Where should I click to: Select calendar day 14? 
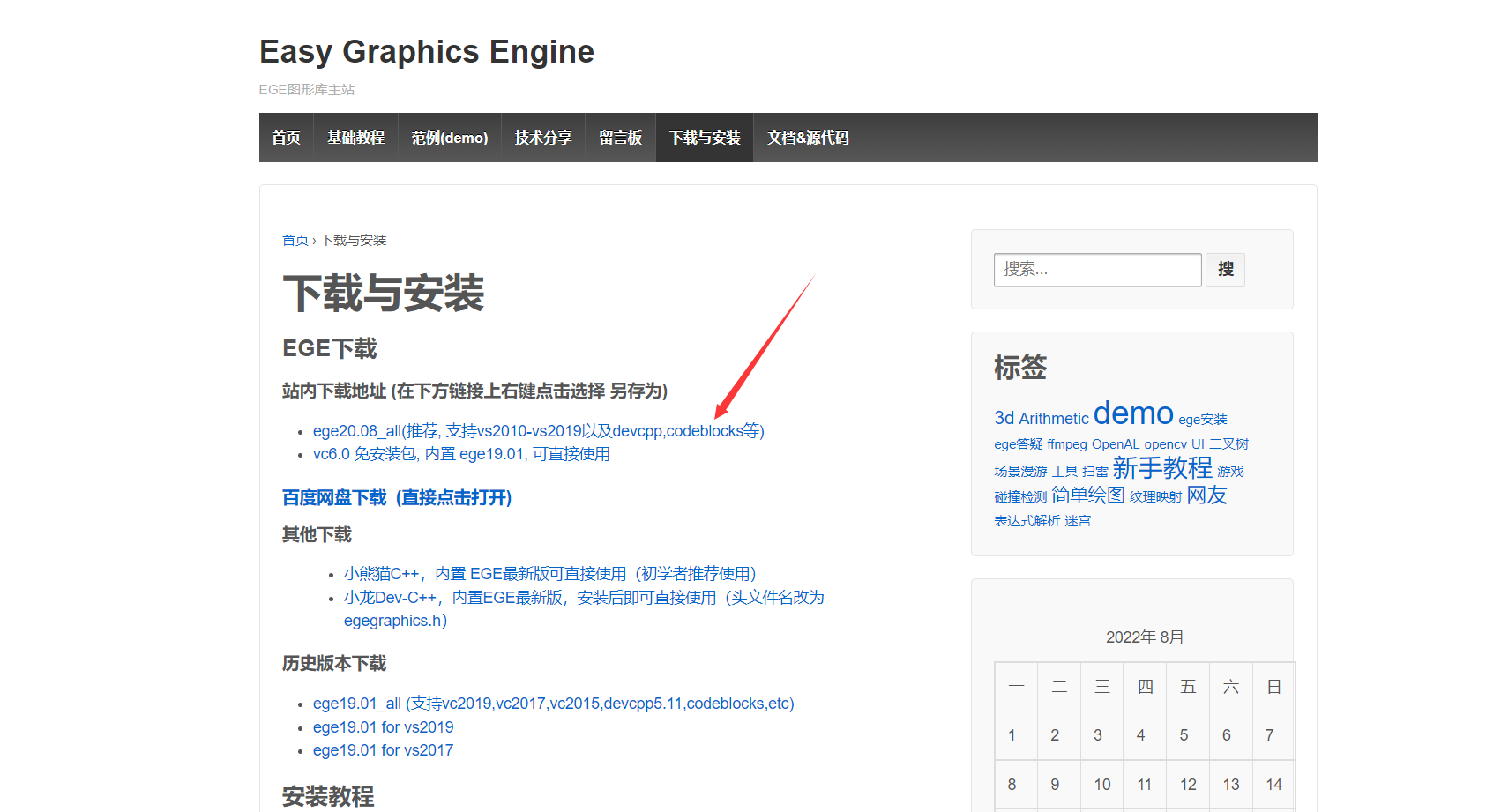point(1273,785)
